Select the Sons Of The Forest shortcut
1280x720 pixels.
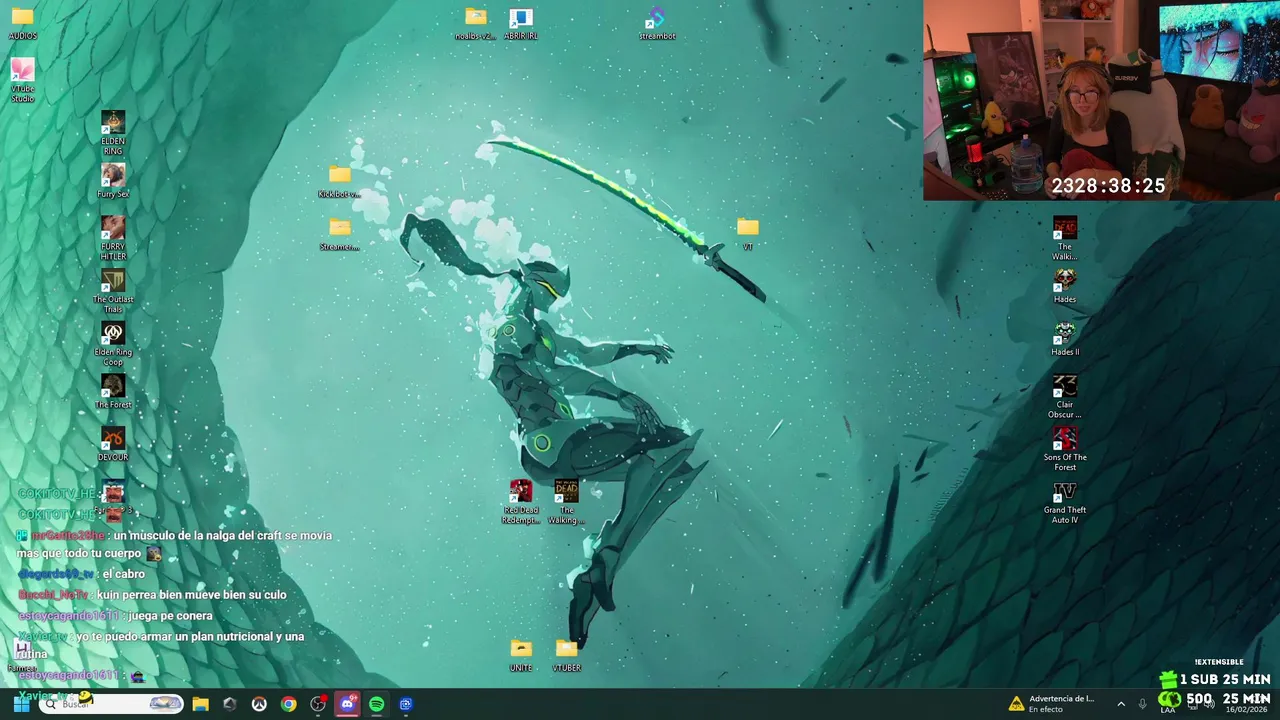(x=1065, y=450)
